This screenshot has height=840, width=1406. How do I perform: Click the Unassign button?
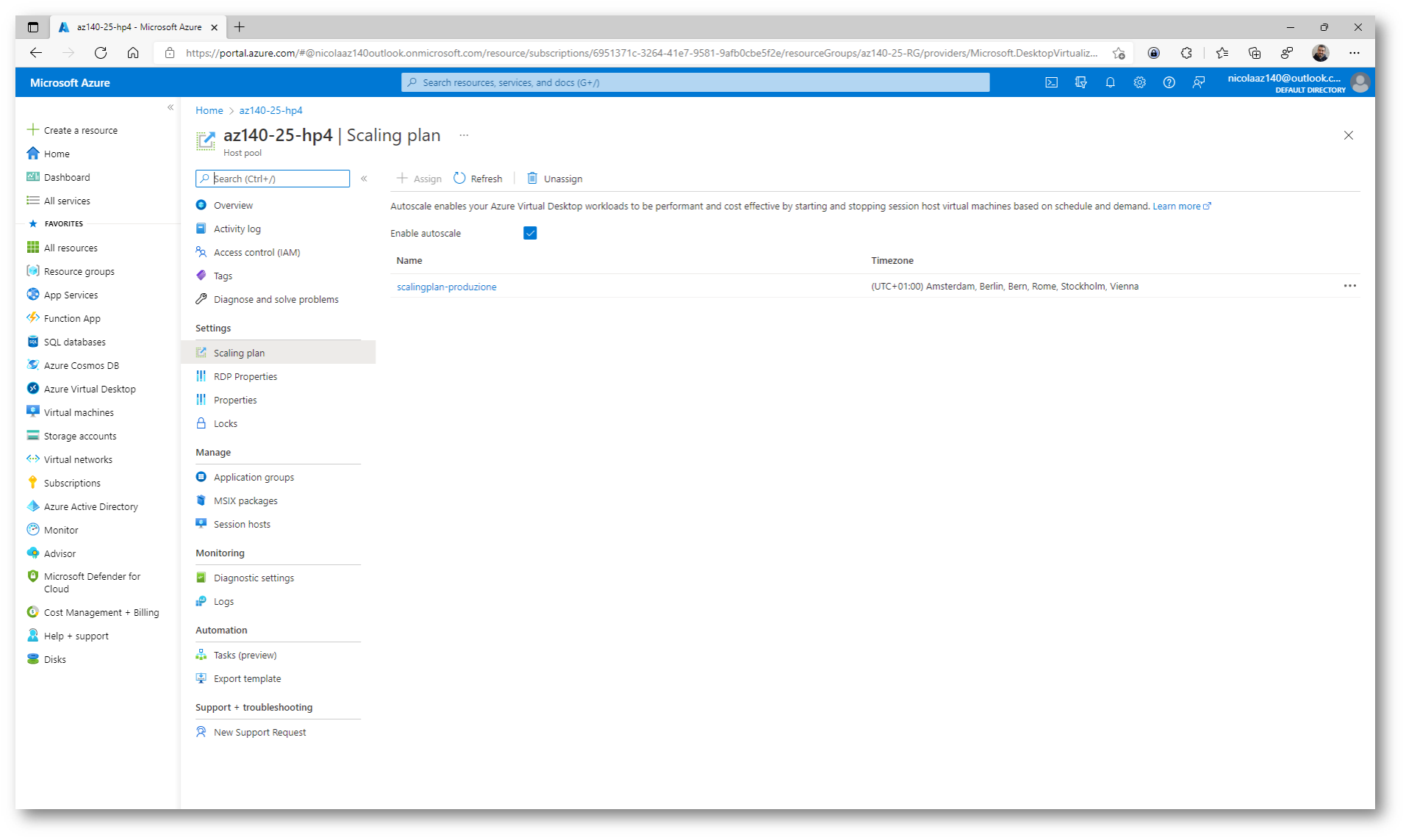pos(555,179)
